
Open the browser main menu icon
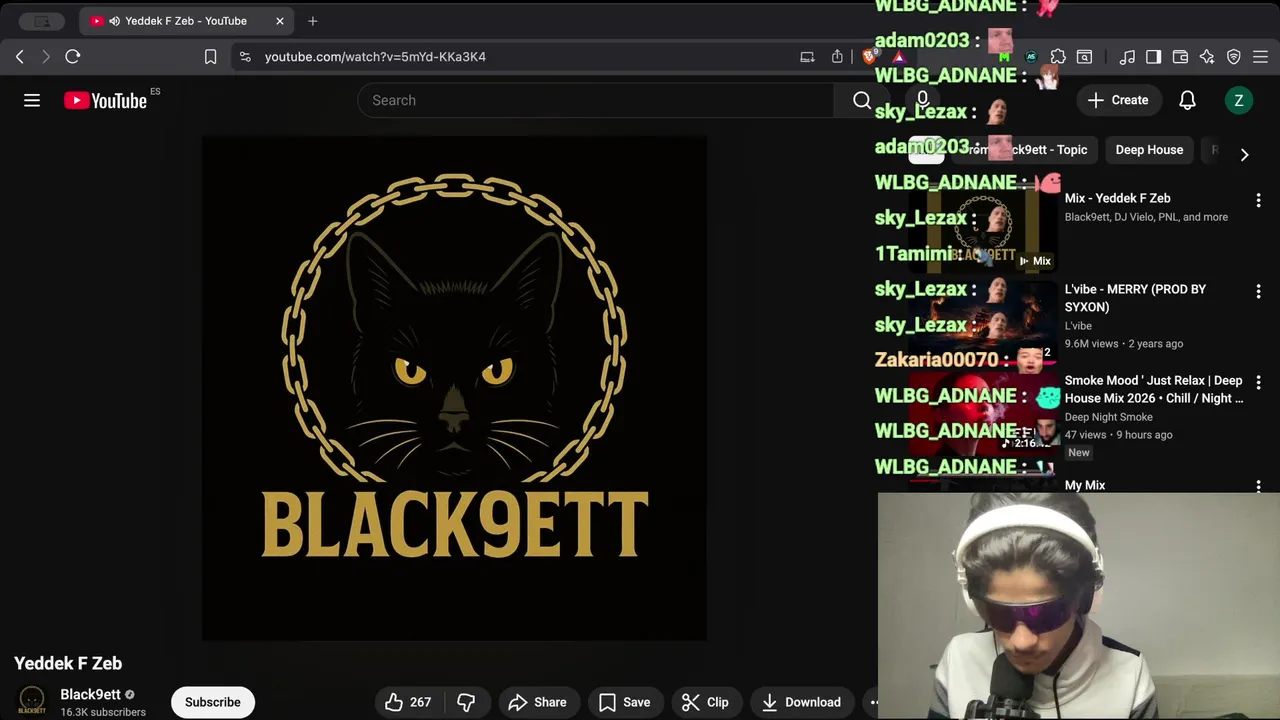coord(1260,57)
